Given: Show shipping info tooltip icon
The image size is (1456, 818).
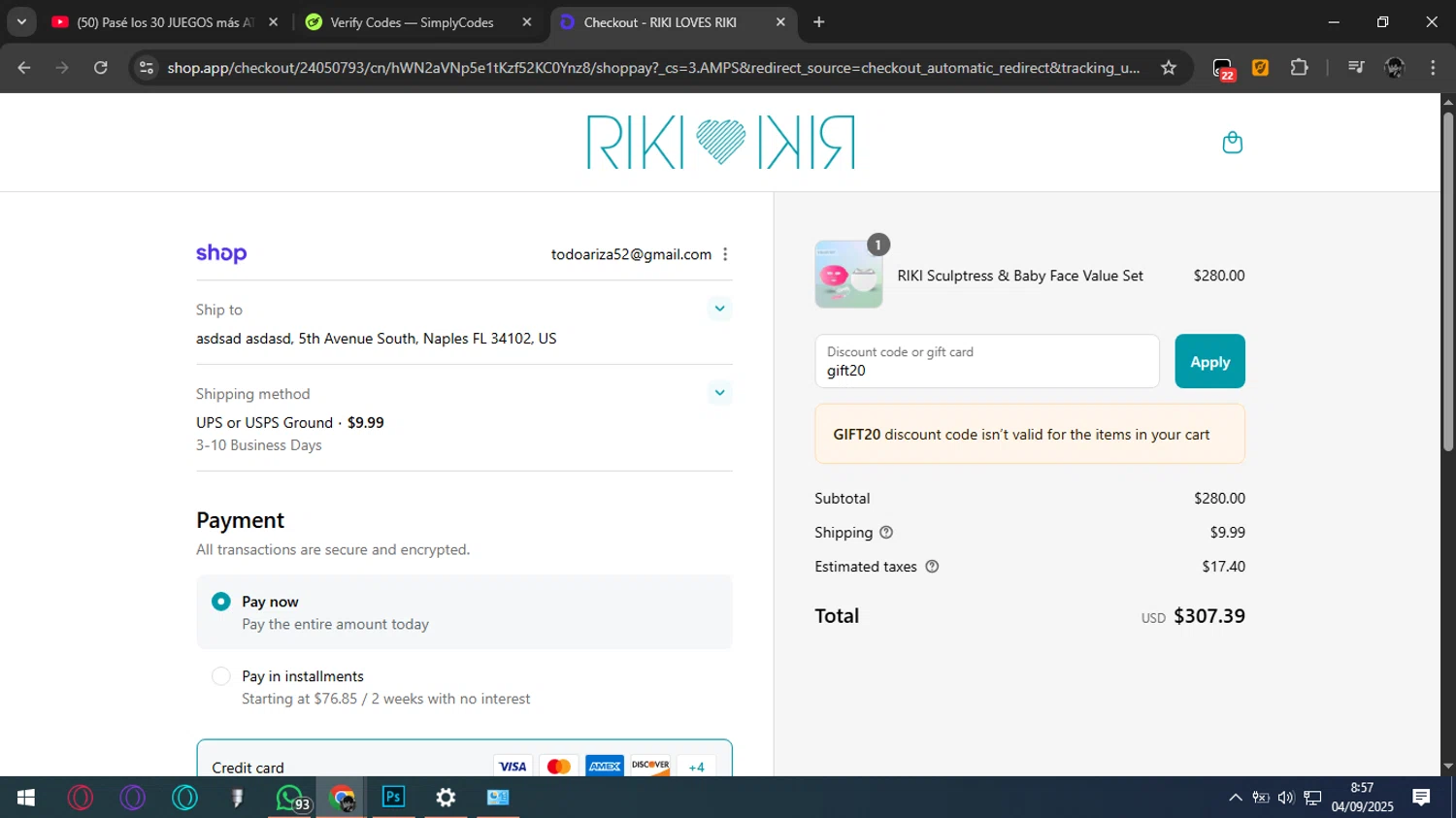Looking at the screenshot, I should [x=886, y=532].
